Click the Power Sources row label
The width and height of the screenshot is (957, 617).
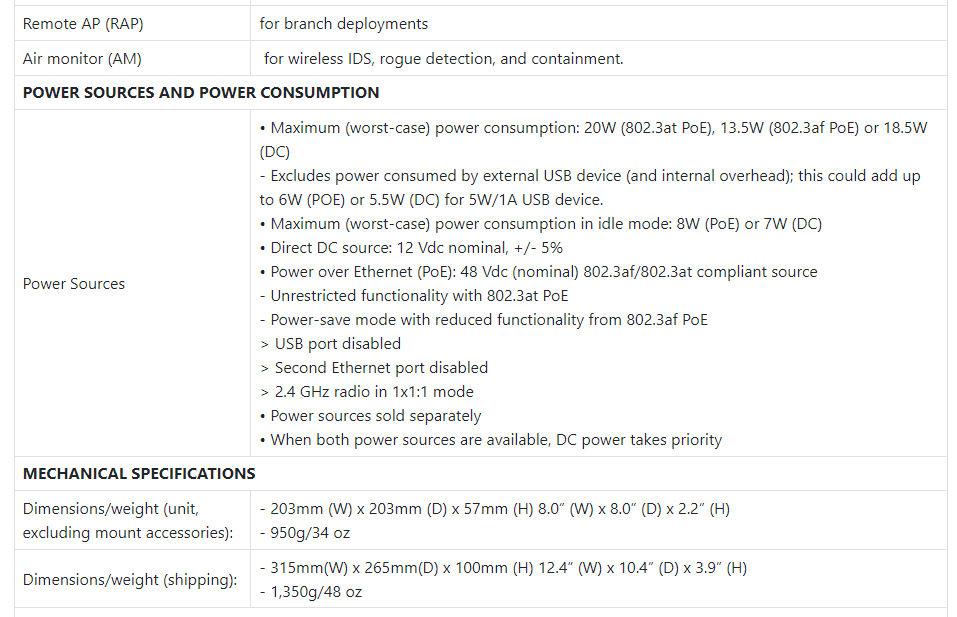[74, 284]
